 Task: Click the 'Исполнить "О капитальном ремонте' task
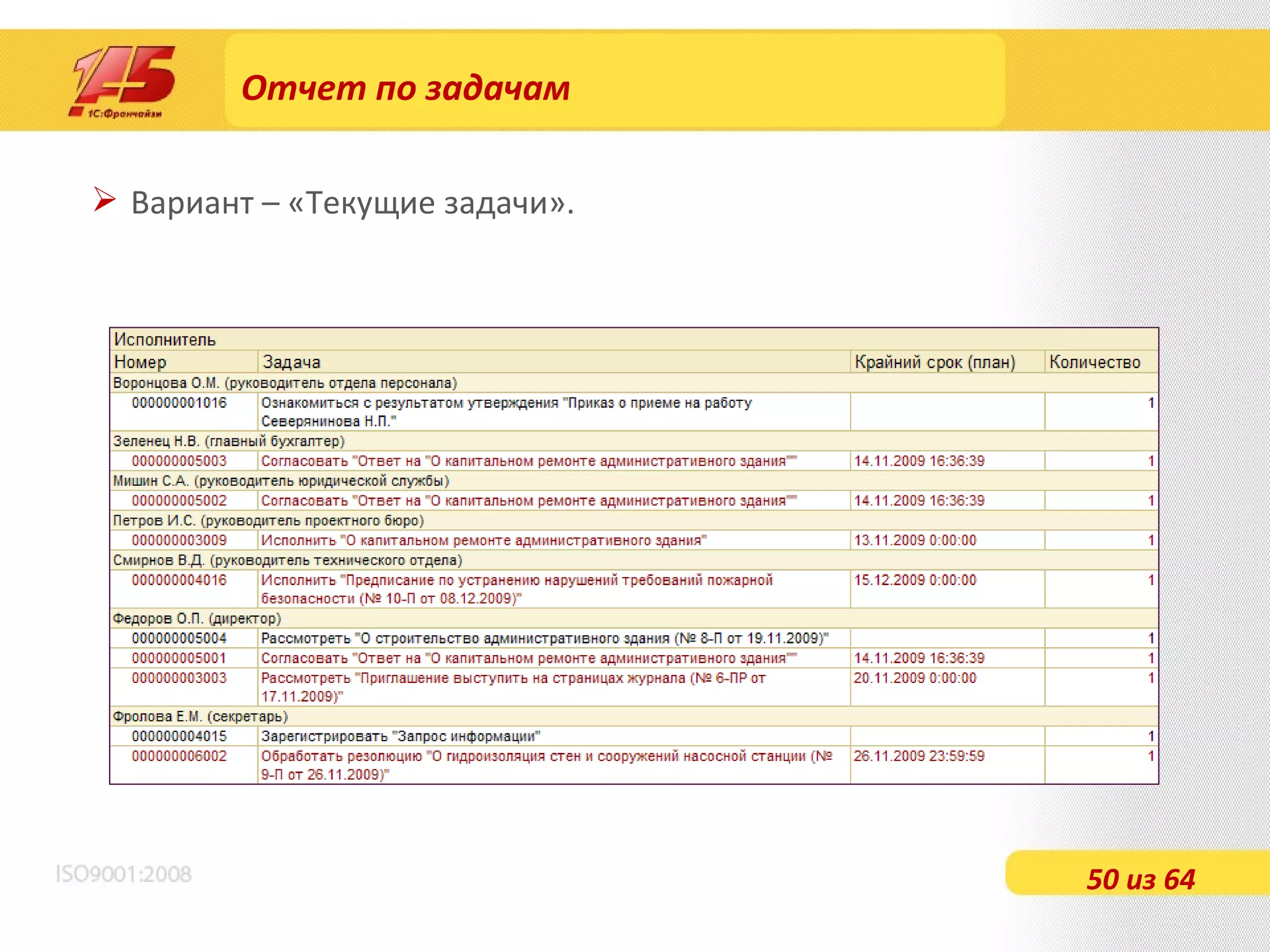click(484, 540)
